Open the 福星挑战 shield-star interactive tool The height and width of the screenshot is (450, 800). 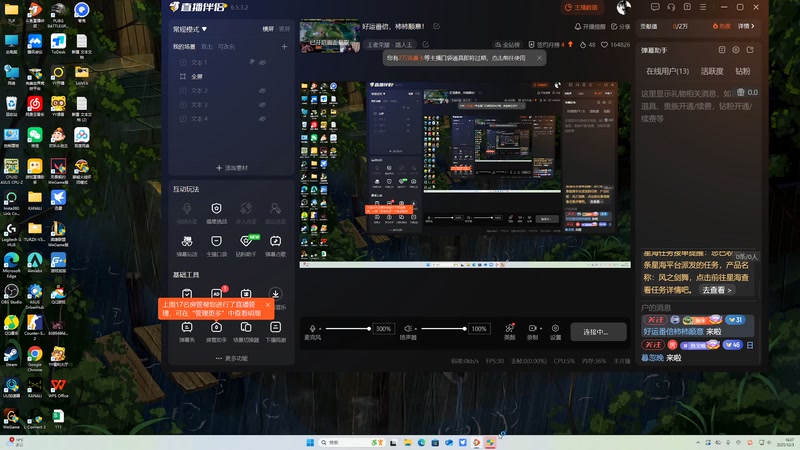(216, 213)
